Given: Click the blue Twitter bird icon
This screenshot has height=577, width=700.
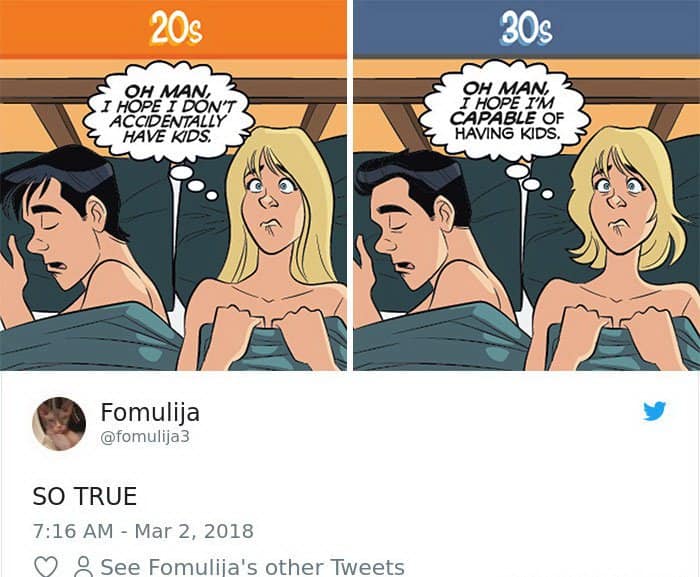Looking at the screenshot, I should click(654, 411).
